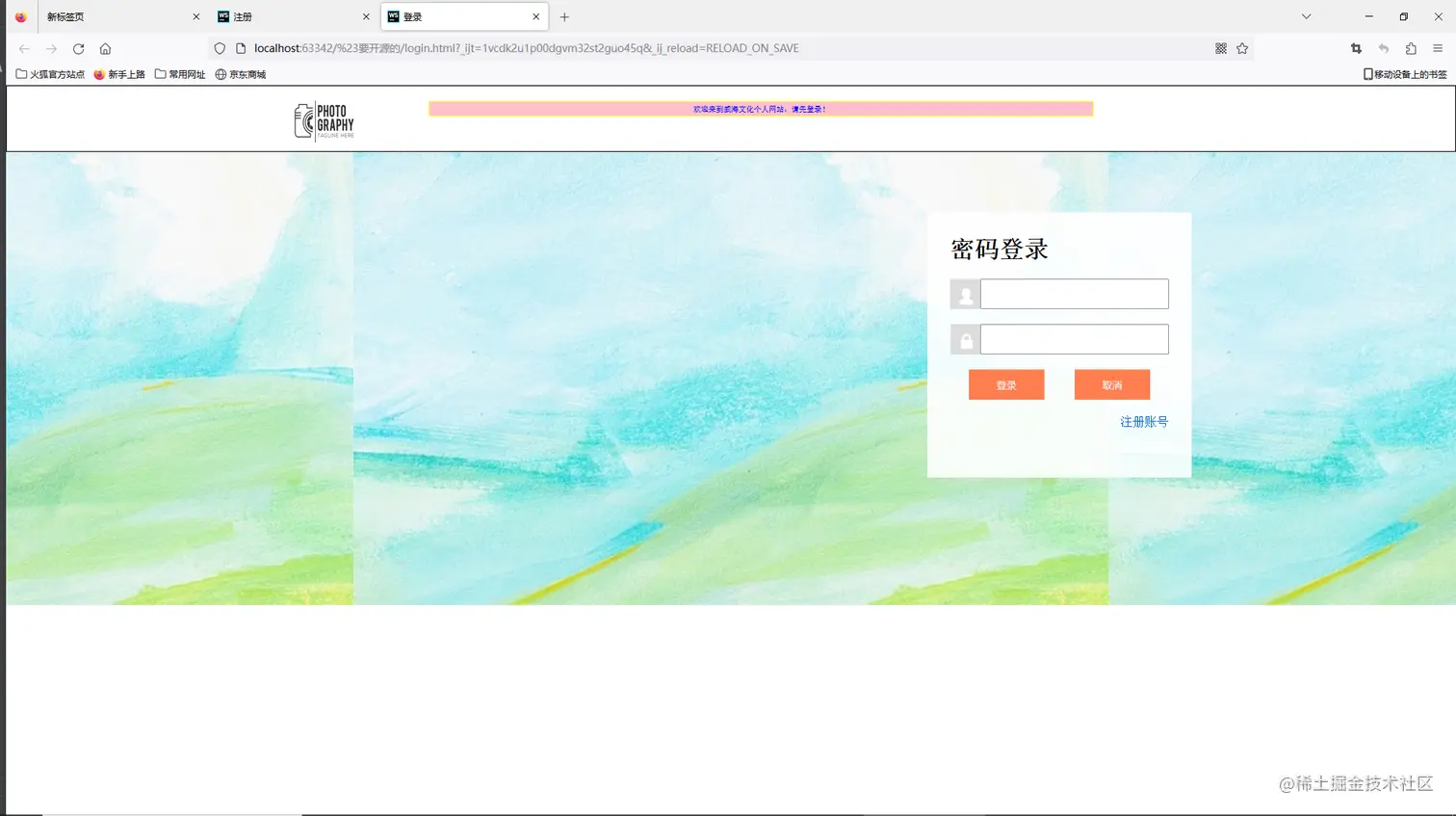This screenshot has width=1456, height=816.
Task: Open the 常用网址 bookmark folder
Action: (x=180, y=74)
